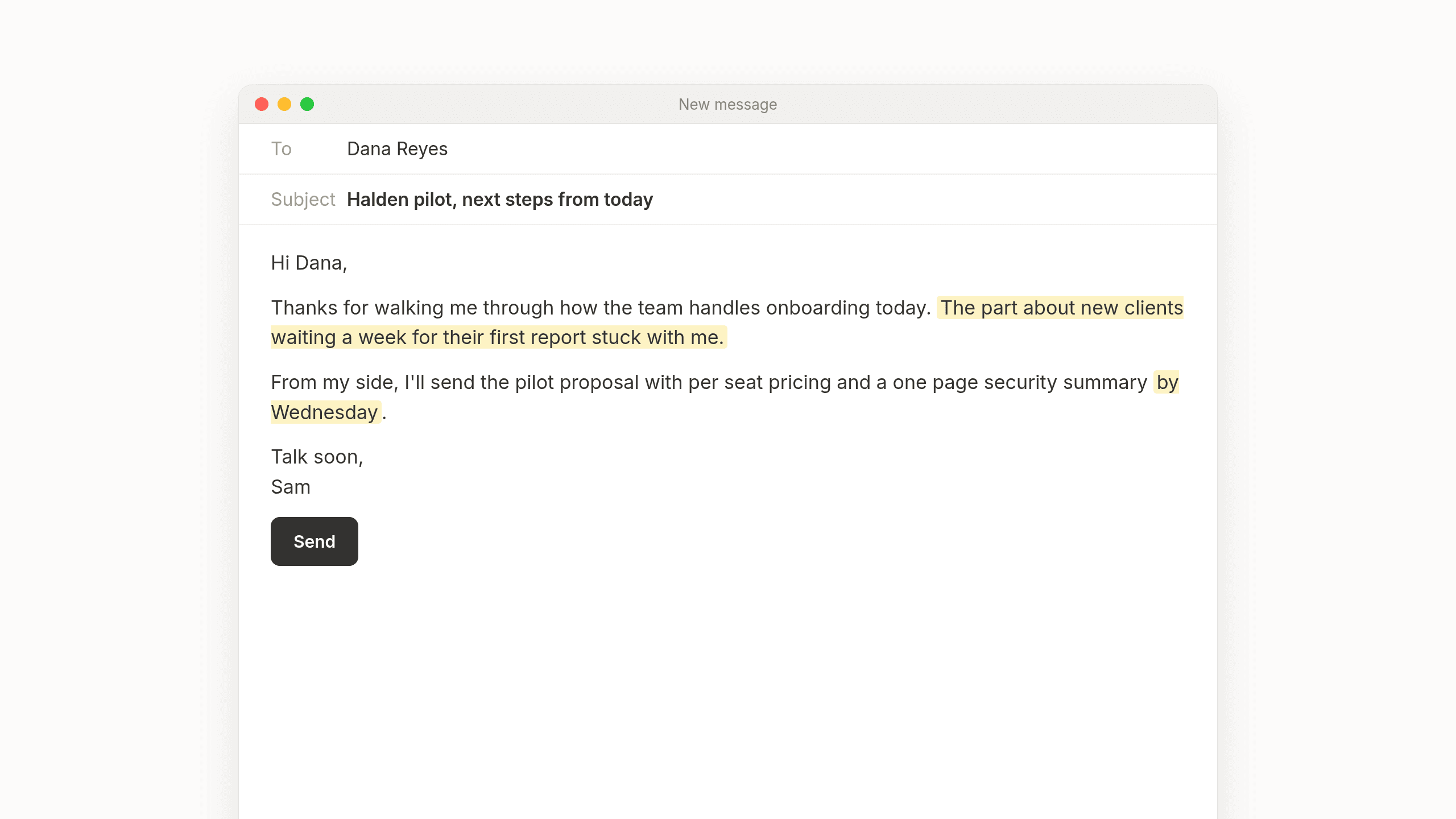Click the 'Talk soon,' closing line
This screenshot has width=1456, height=819.
click(x=317, y=457)
